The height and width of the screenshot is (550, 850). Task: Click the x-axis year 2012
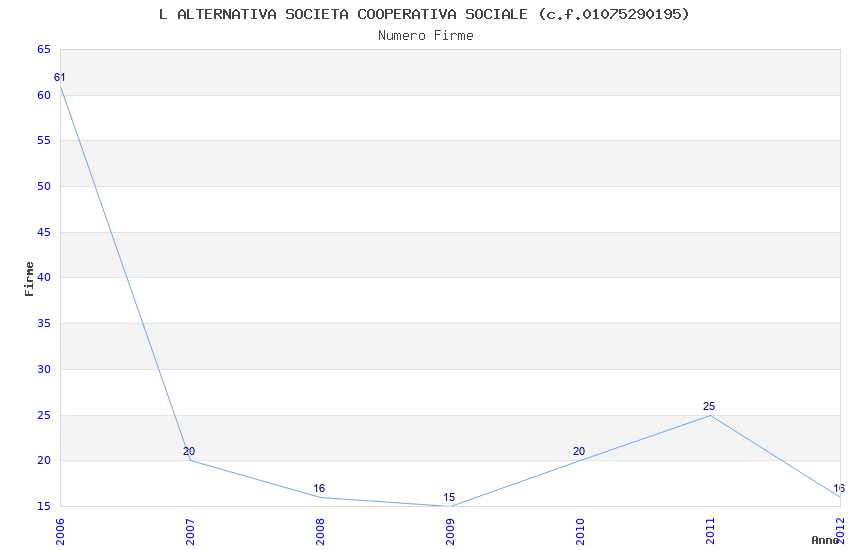pyautogui.click(x=840, y=531)
